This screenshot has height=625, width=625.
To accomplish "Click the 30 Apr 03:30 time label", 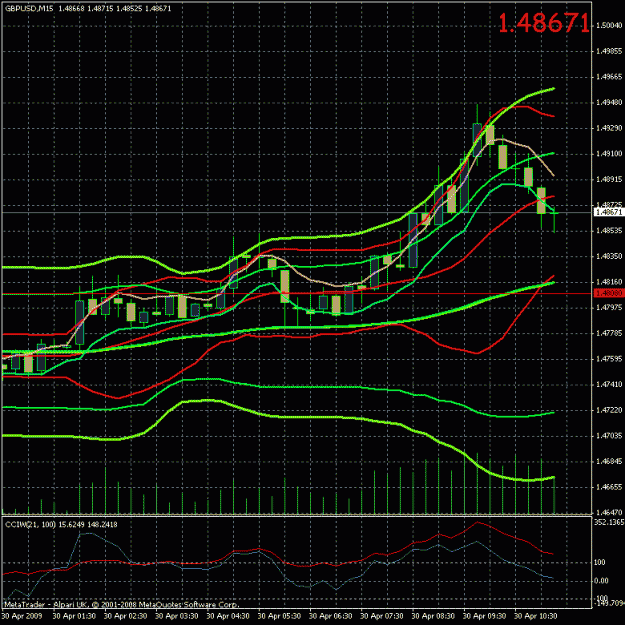I will [177, 616].
